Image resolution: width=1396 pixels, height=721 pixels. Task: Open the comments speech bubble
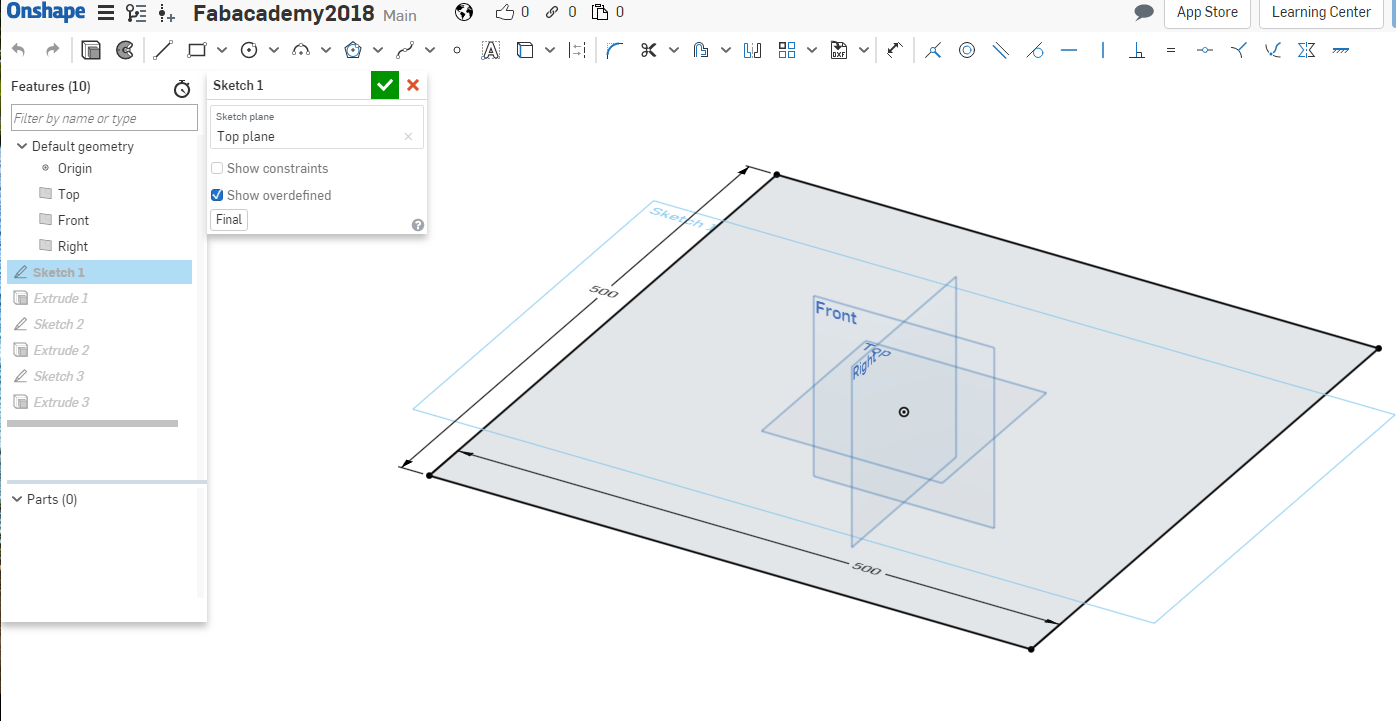(x=1144, y=13)
